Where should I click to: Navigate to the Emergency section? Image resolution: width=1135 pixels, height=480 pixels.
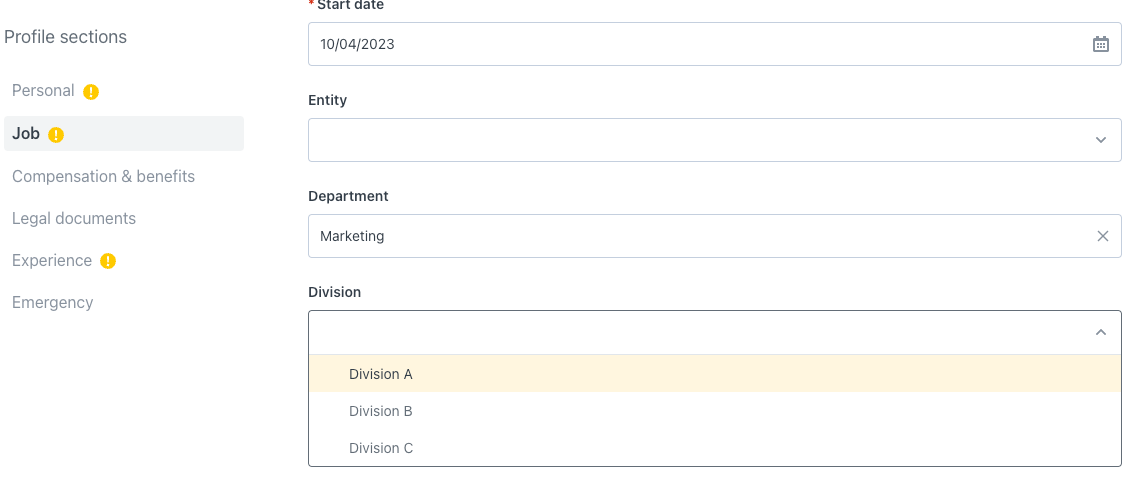click(x=53, y=302)
